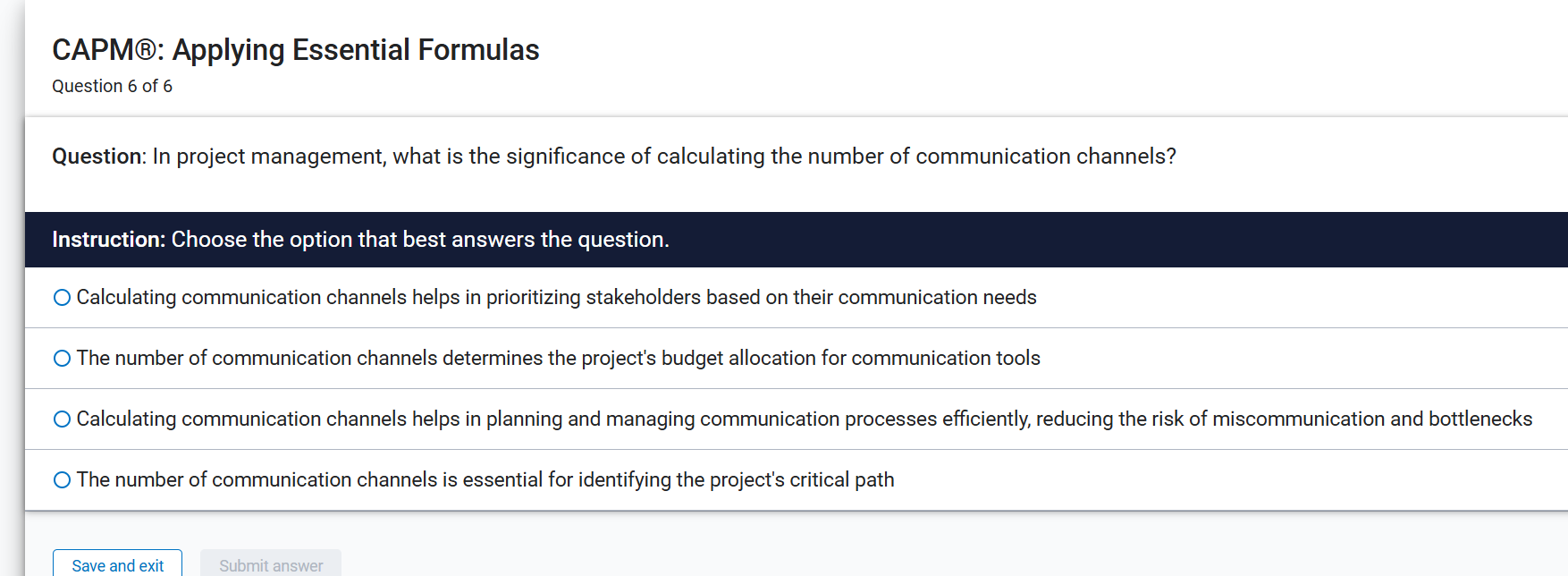Click the Submit answer button
Image resolution: width=1568 pixels, height=576 pixels.
pyautogui.click(x=270, y=564)
